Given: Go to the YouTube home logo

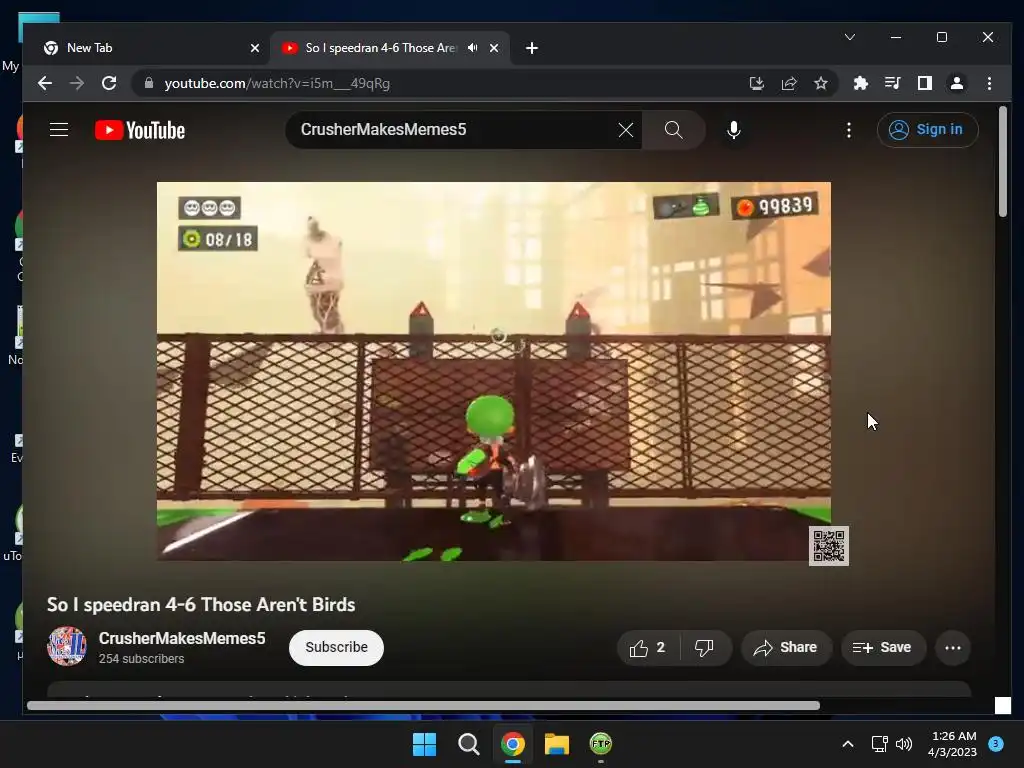Looking at the screenshot, I should pos(140,130).
